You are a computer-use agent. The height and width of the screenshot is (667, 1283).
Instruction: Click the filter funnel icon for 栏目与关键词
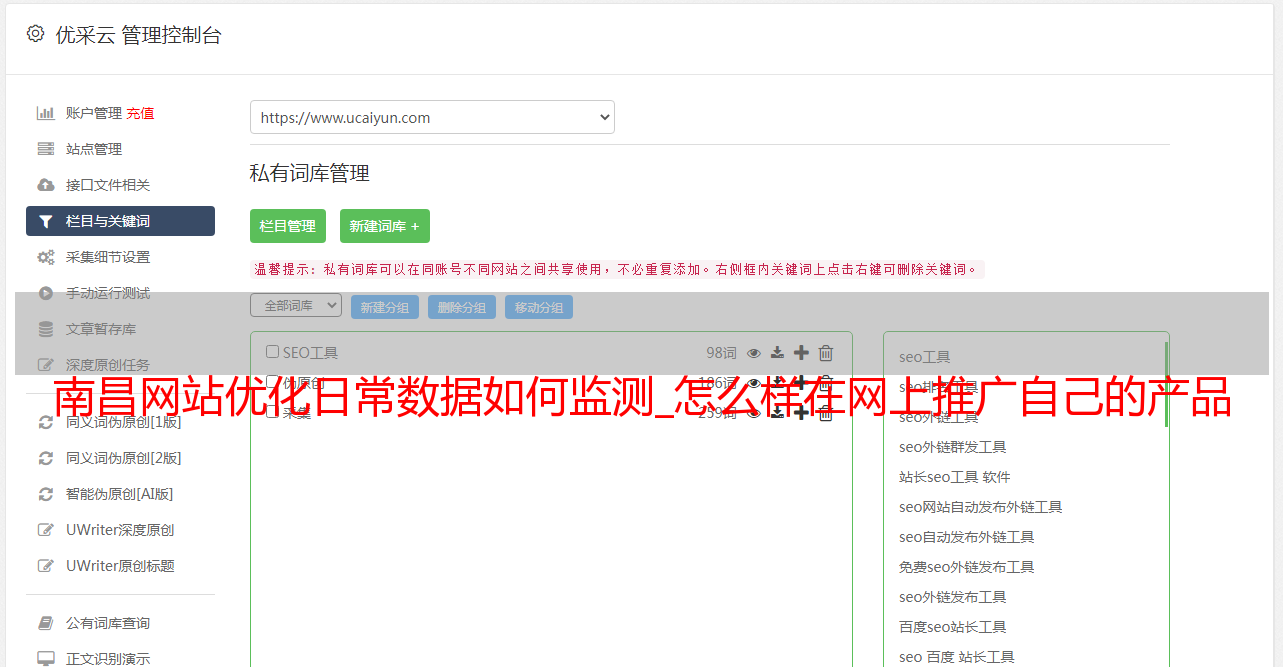45,221
